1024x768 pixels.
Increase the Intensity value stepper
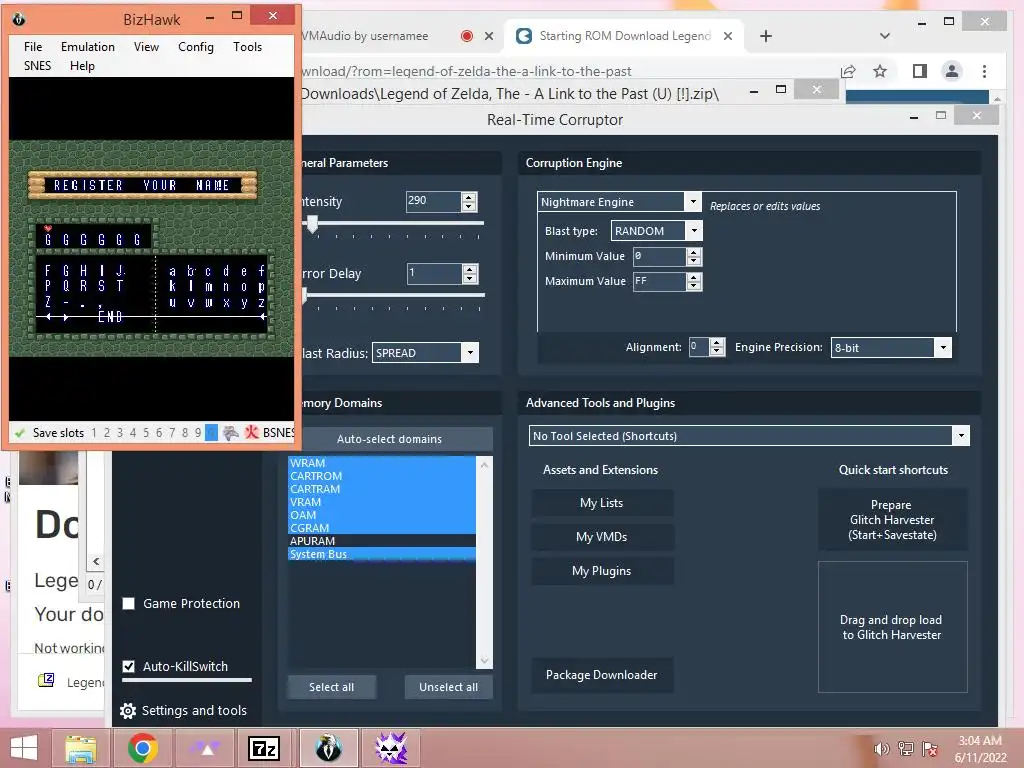(x=469, y=197)
